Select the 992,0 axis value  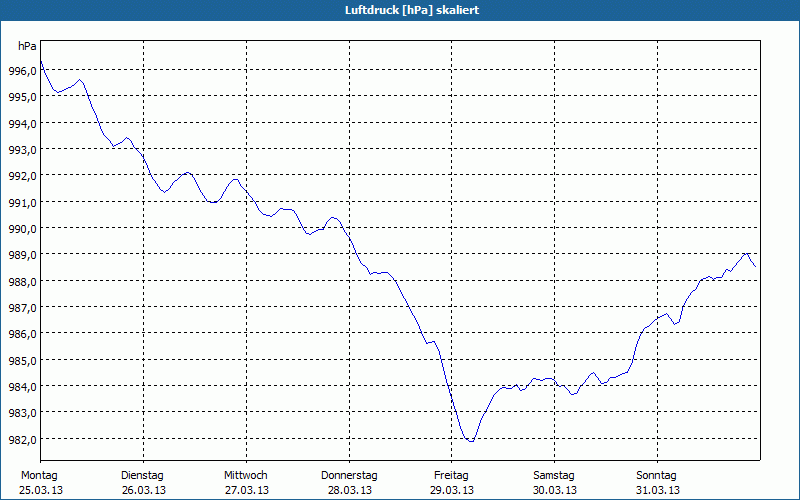(x=22, y=176)
